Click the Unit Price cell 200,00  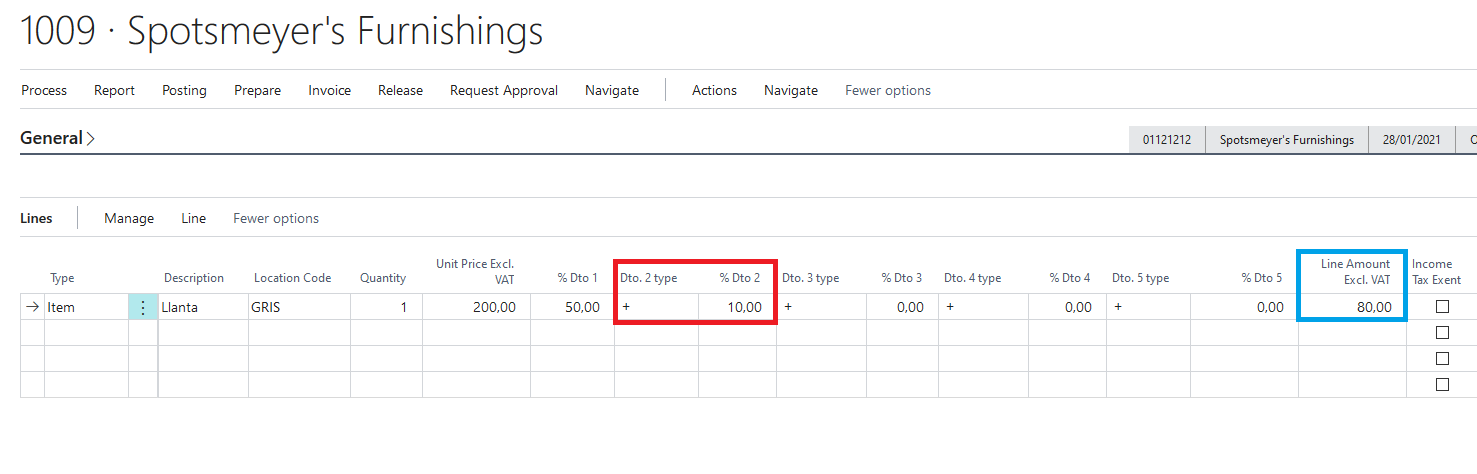click(476, 307)
